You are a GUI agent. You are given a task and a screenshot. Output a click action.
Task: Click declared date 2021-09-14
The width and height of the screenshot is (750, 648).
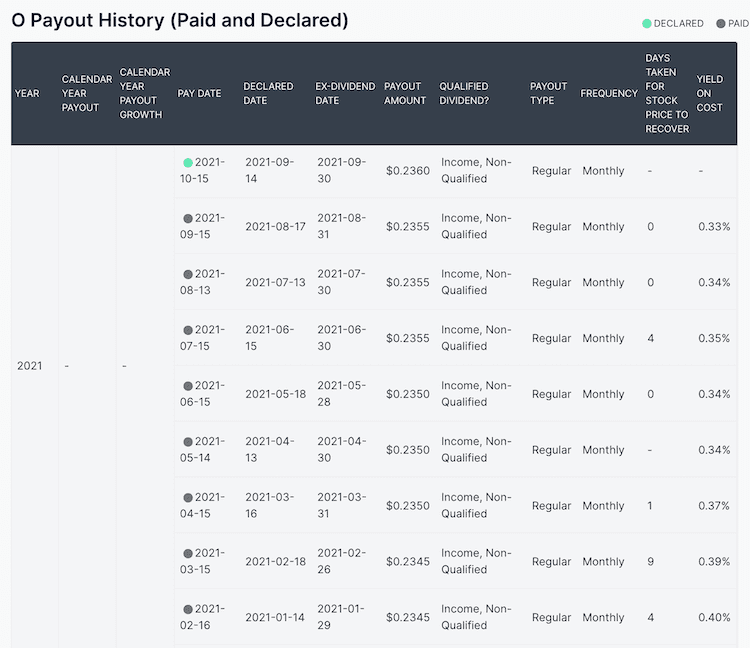pyautogui.click(x=270, y=170)
